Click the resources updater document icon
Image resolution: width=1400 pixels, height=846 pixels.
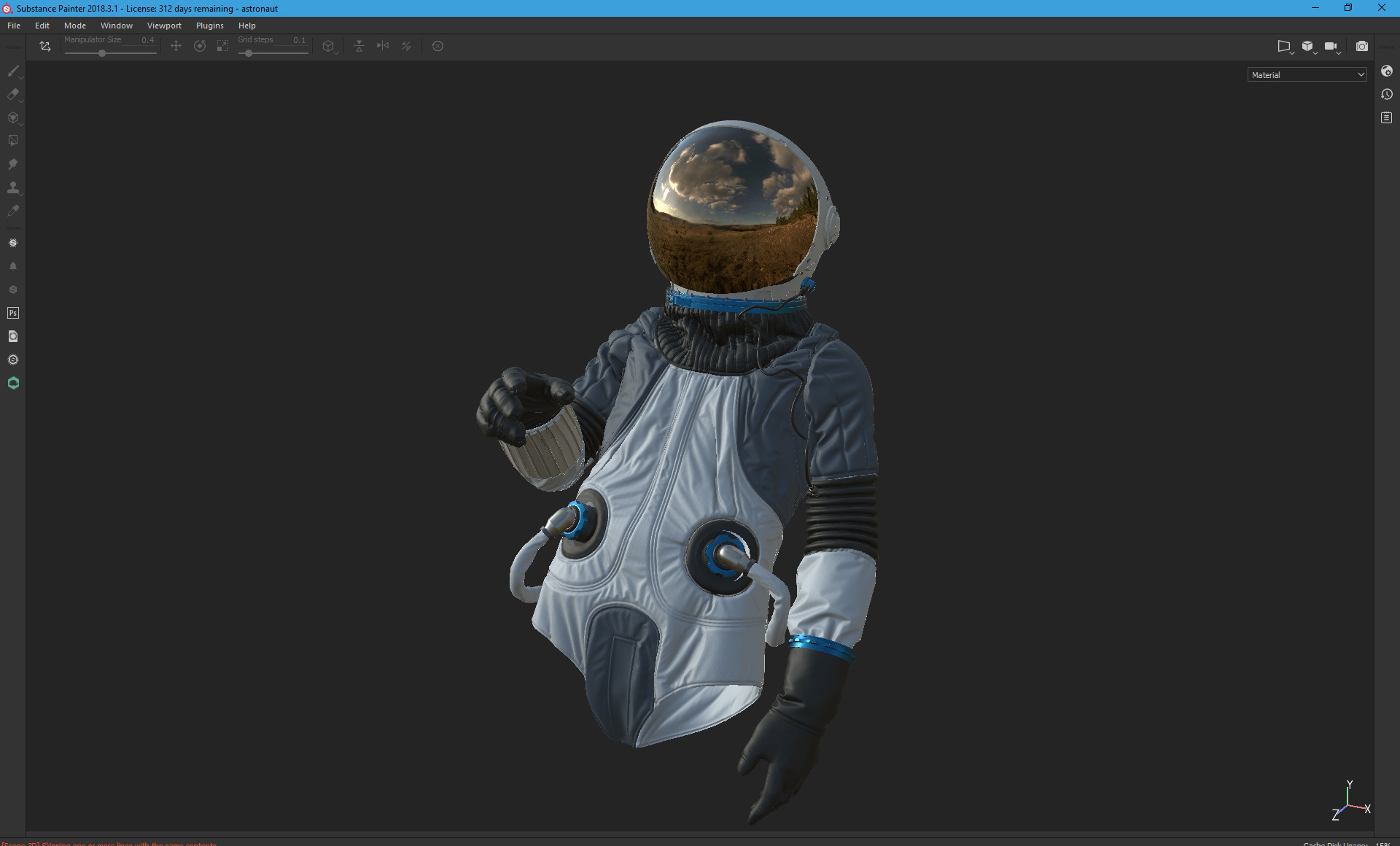click(x=13, y=336)
